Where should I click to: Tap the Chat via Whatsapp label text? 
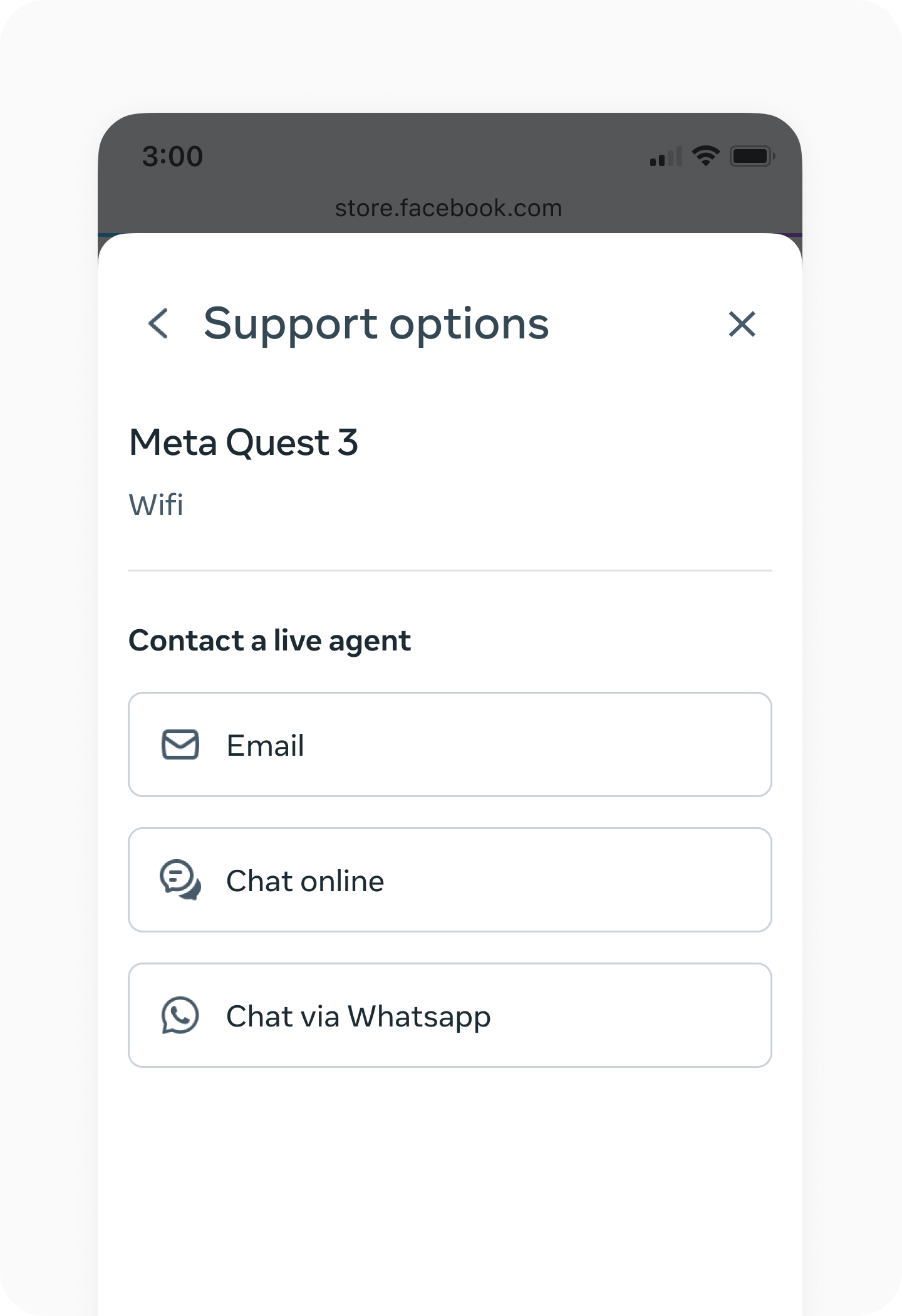pos(358,1015)
